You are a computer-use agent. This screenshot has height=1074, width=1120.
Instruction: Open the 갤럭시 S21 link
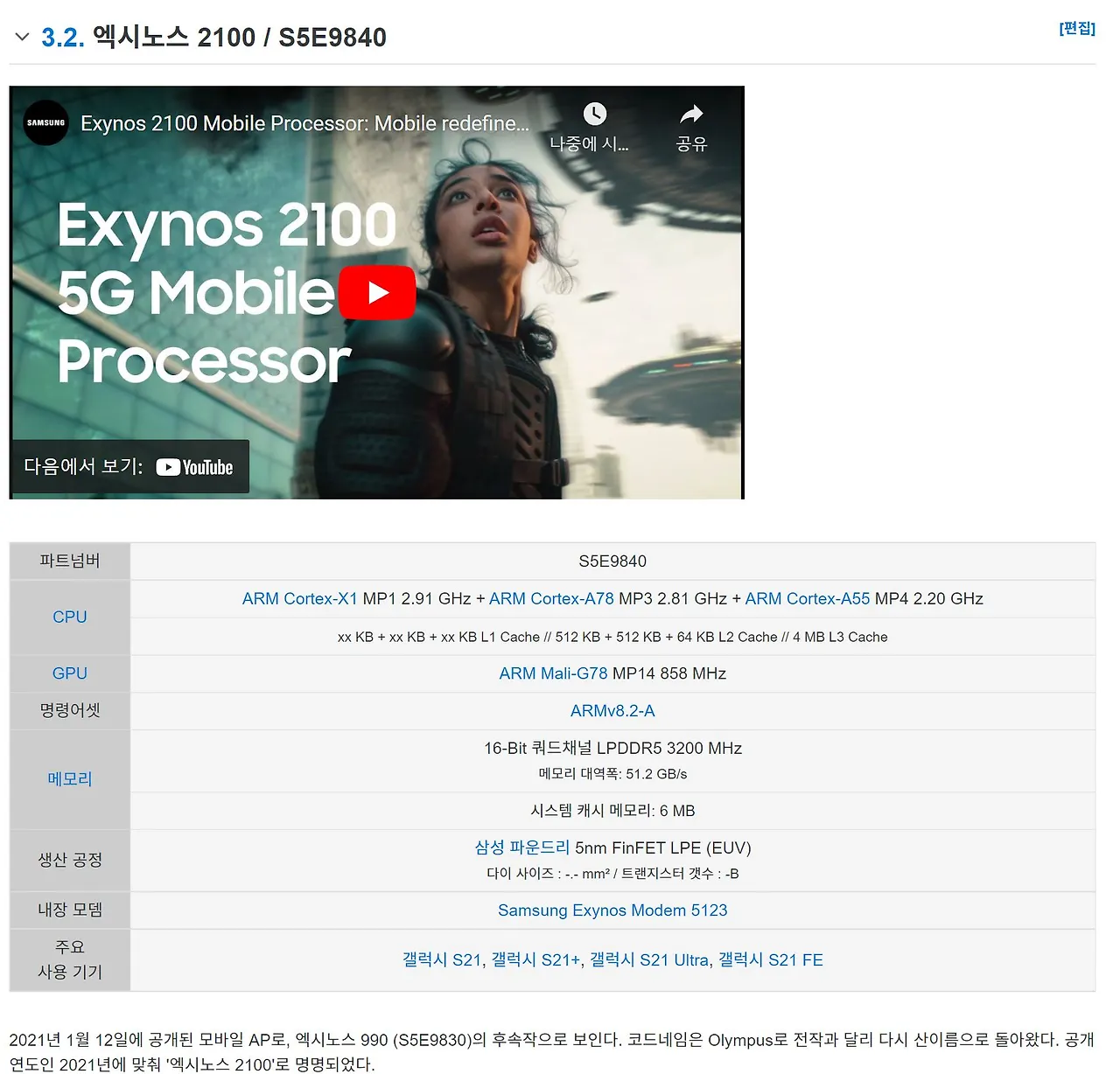(x=442, y=960)
